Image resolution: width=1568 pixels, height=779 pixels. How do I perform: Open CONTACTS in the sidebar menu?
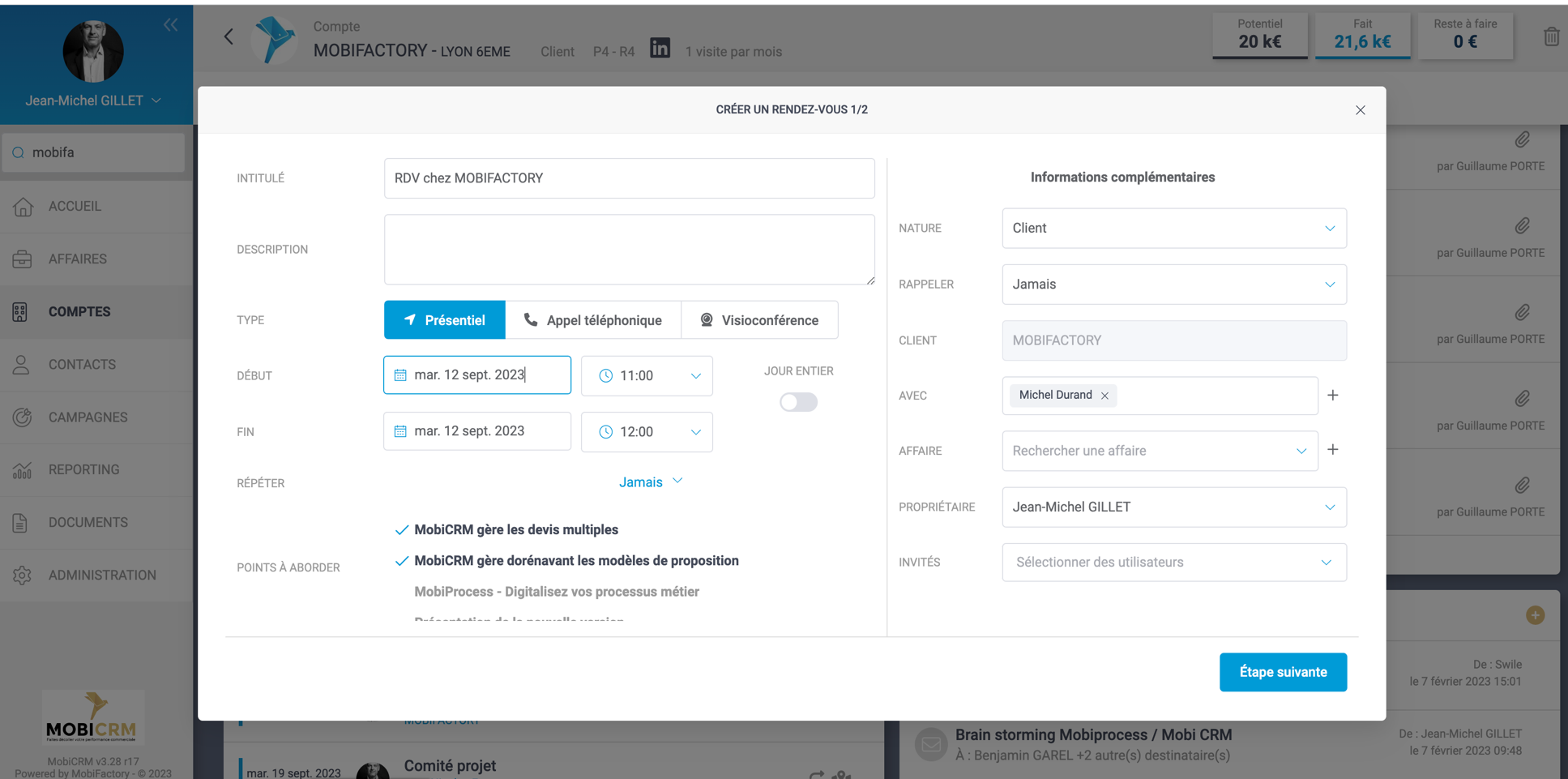[x=82, y=365]
